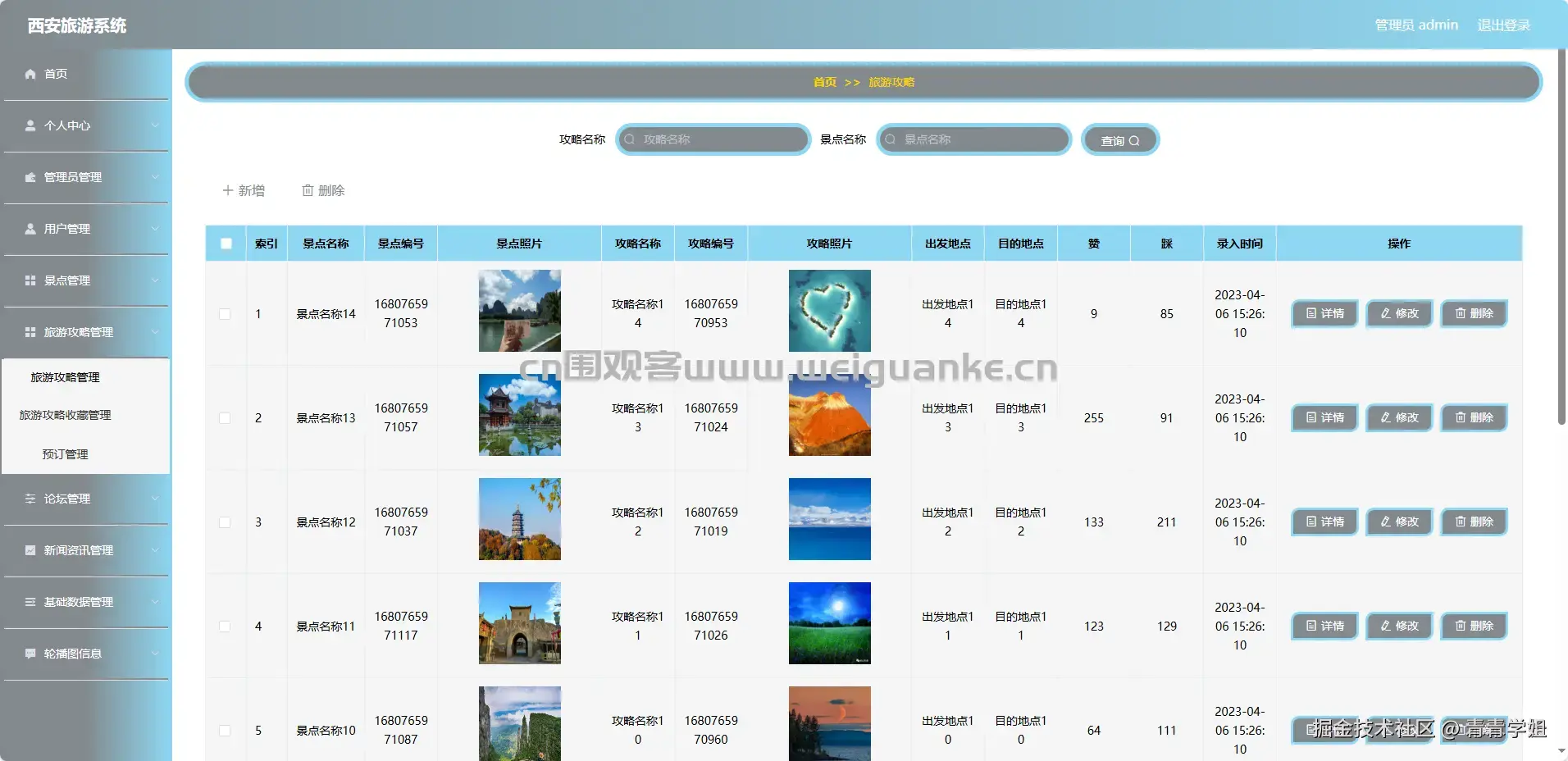Screen dimensions: 1568x761
Task: Toggle the select-all checkbox in table header
Action: [x=226, y=244]
